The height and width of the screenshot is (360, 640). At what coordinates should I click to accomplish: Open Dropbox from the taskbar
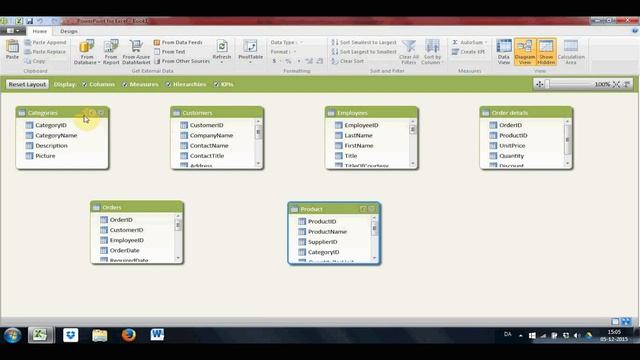pyautogui.click(x=71, y=336)
